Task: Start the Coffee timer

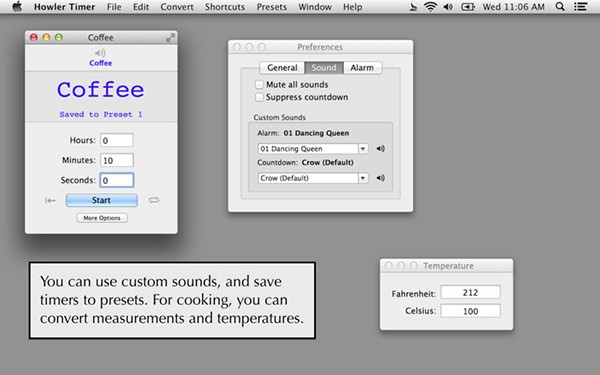Action: click(x=101, y=200)
